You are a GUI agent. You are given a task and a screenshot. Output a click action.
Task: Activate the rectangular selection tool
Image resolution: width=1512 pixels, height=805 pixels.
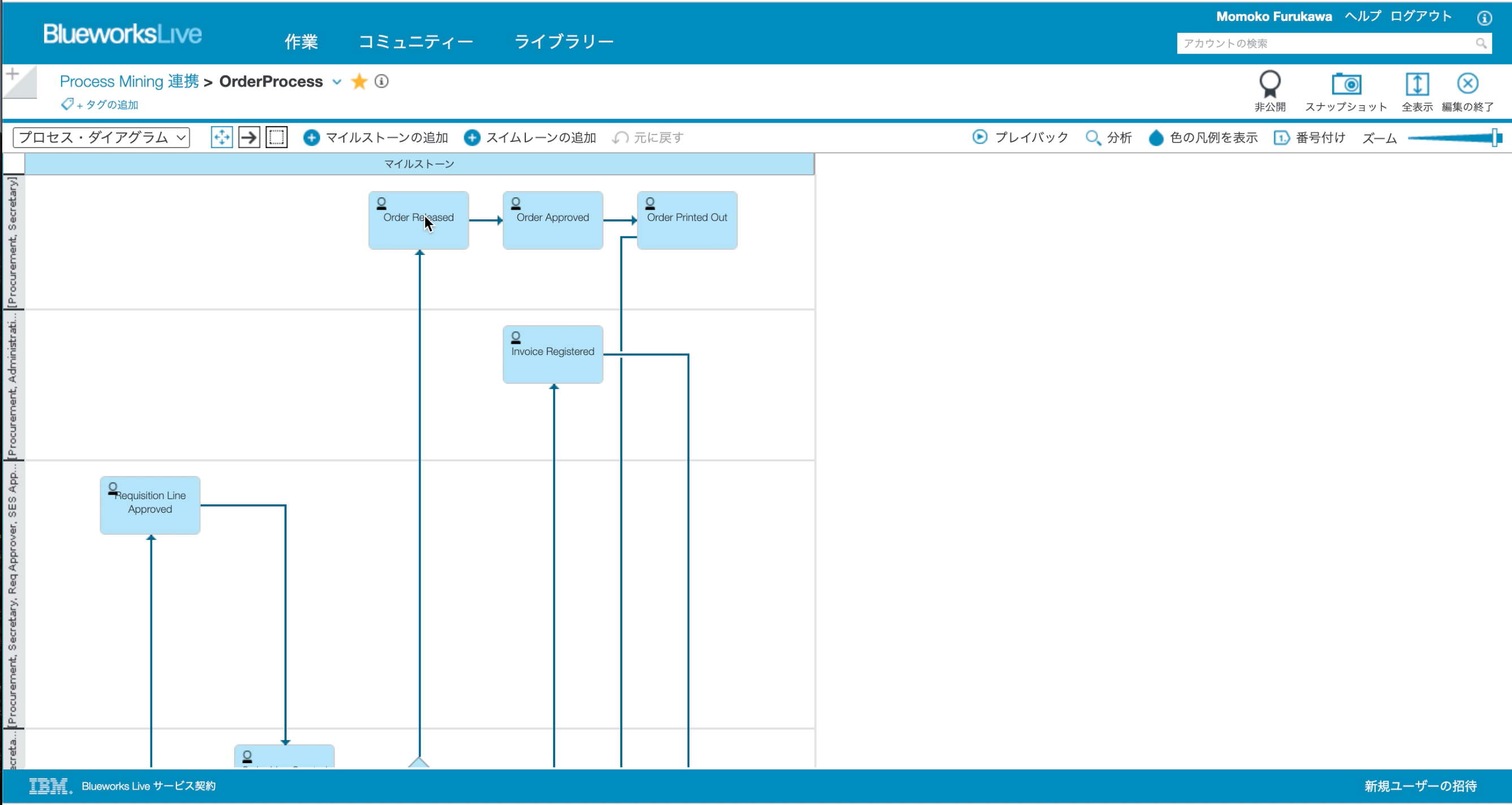click(276, 137)
